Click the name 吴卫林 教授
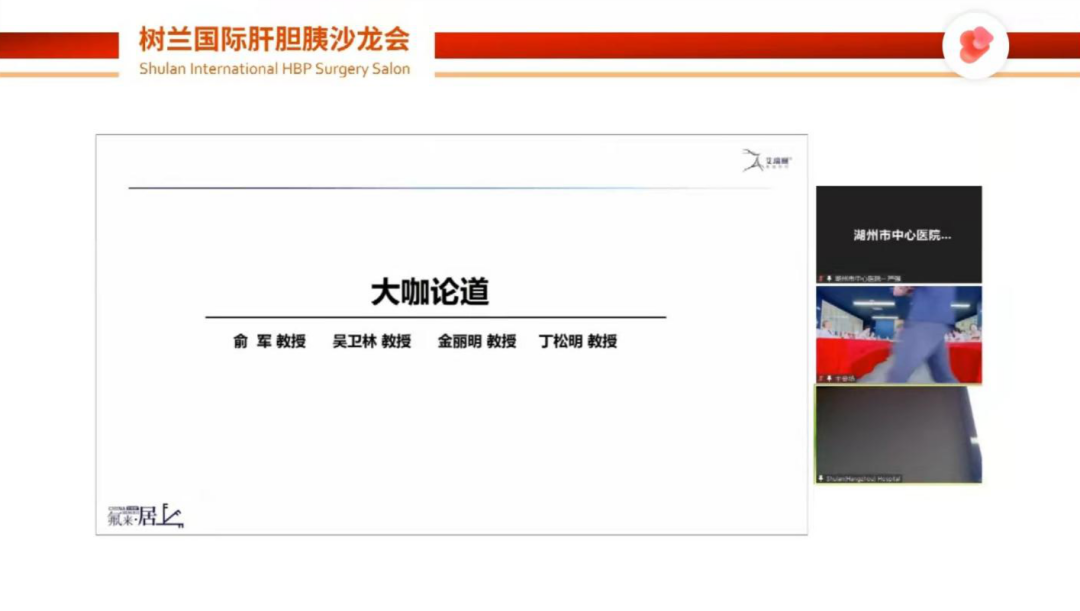 tap(372, 341)
